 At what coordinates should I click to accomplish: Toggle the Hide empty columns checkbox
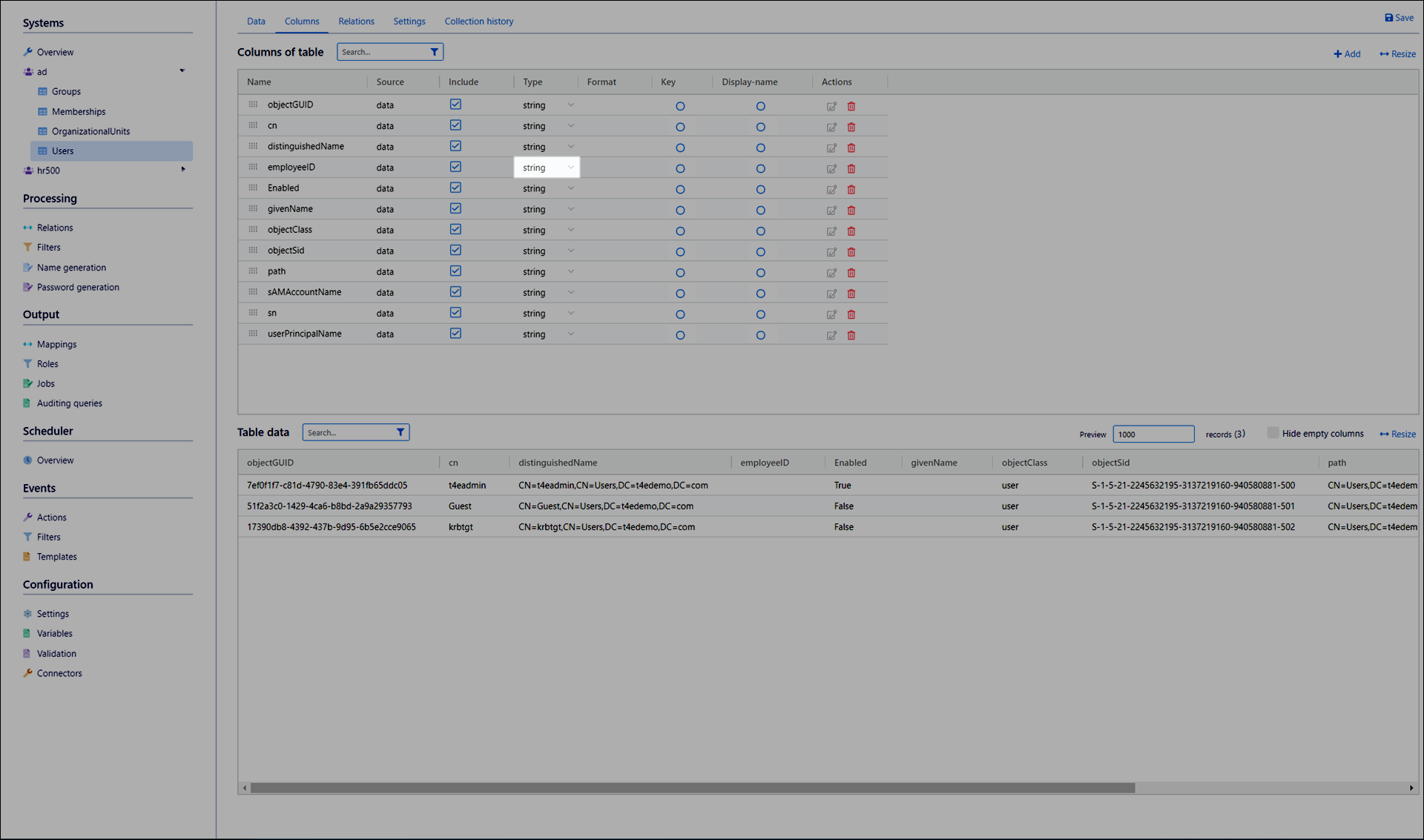coord(1273,433)
